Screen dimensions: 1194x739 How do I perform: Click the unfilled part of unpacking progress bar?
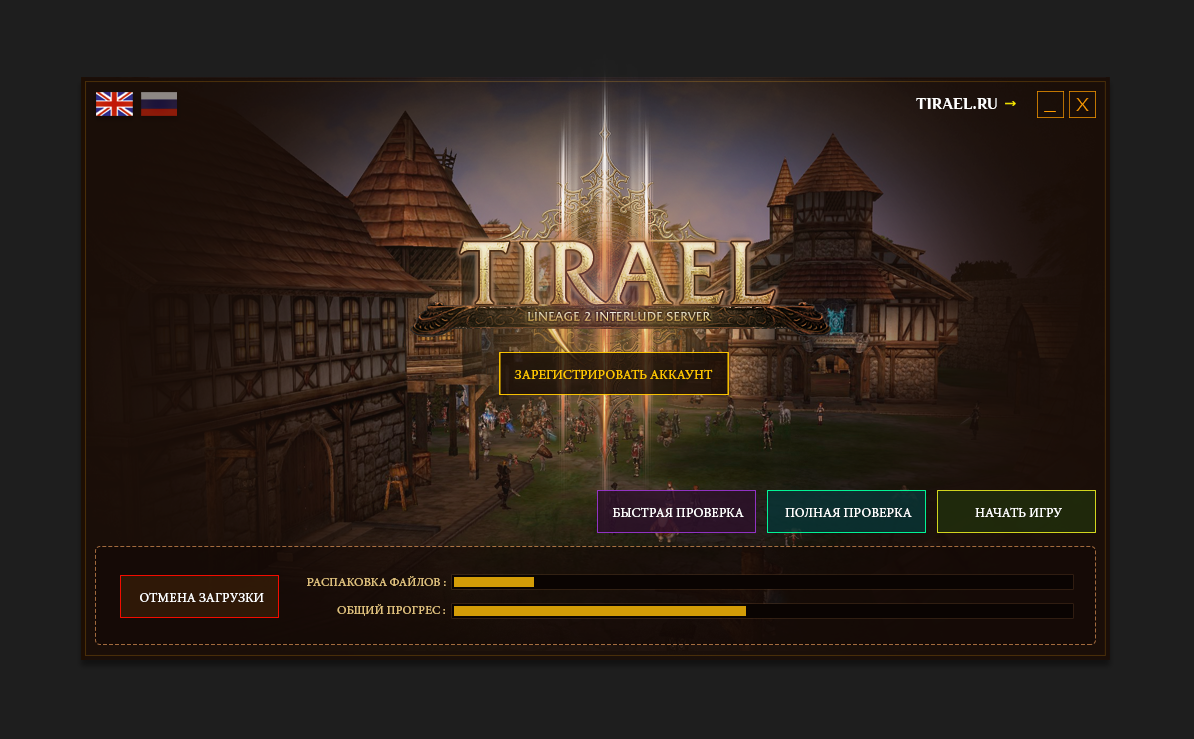coord(803,582)
